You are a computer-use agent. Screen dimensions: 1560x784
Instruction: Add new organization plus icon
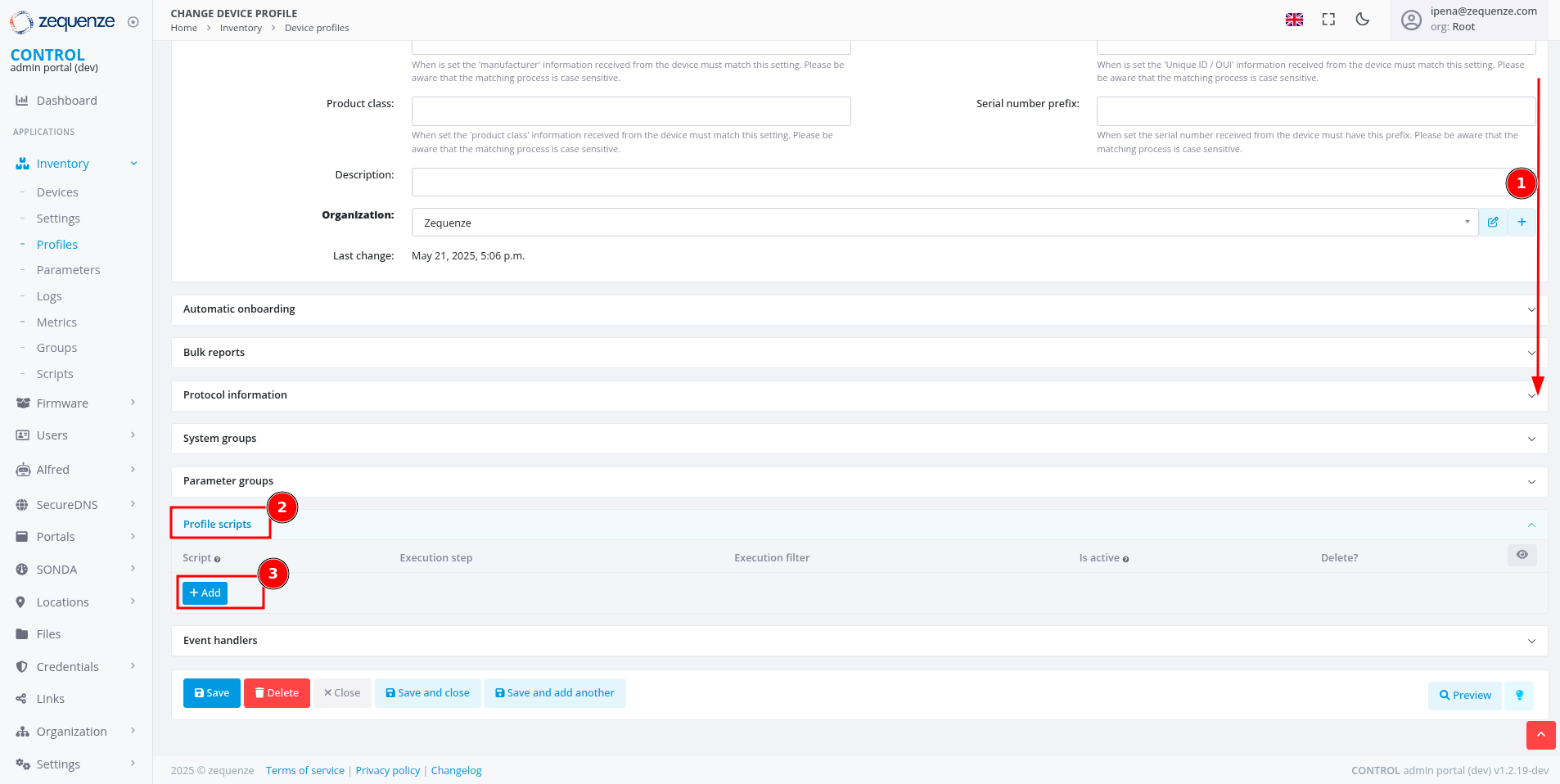click(x=1522, y=222)
